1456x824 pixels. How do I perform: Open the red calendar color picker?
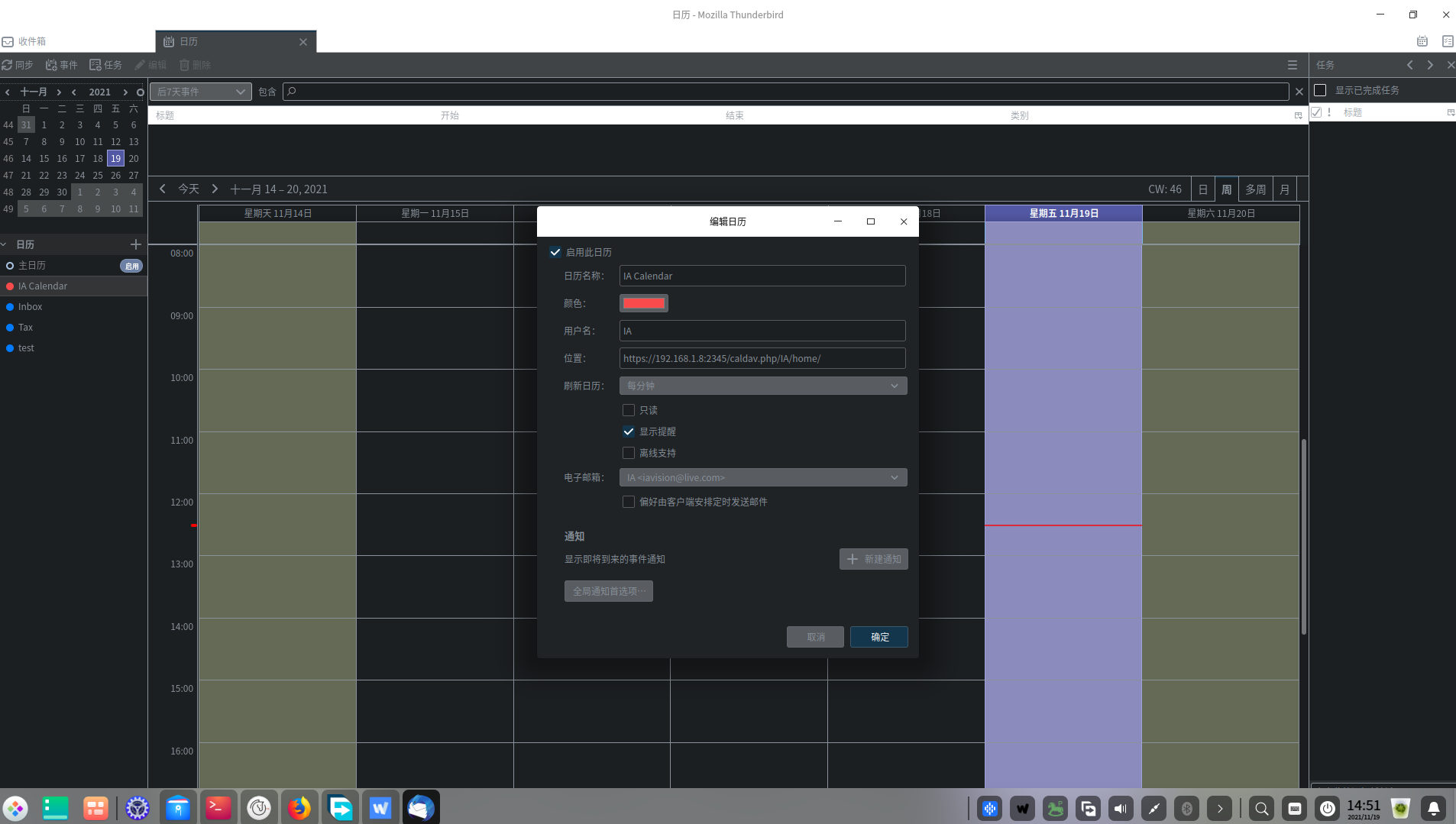coord(644,303)
